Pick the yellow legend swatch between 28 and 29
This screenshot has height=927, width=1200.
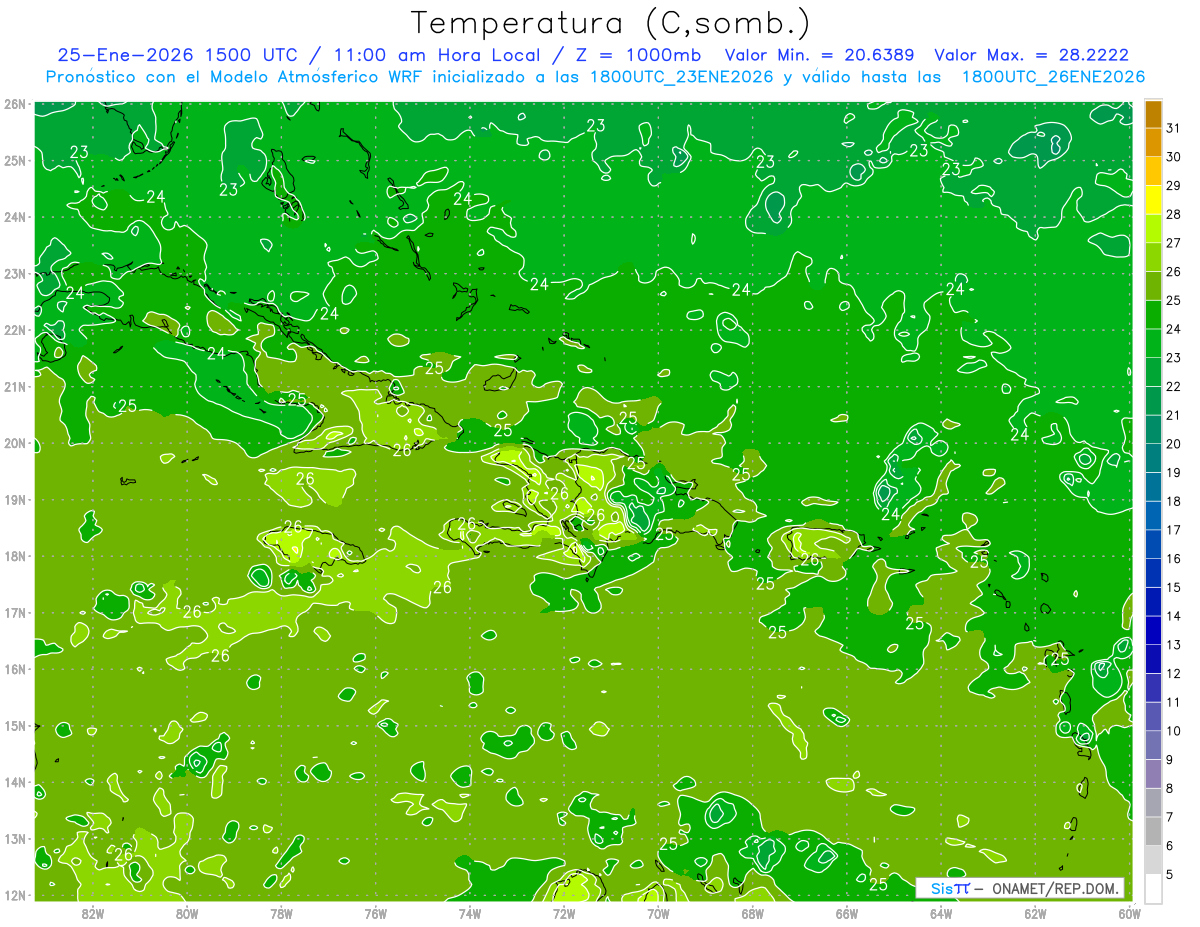1153,200
